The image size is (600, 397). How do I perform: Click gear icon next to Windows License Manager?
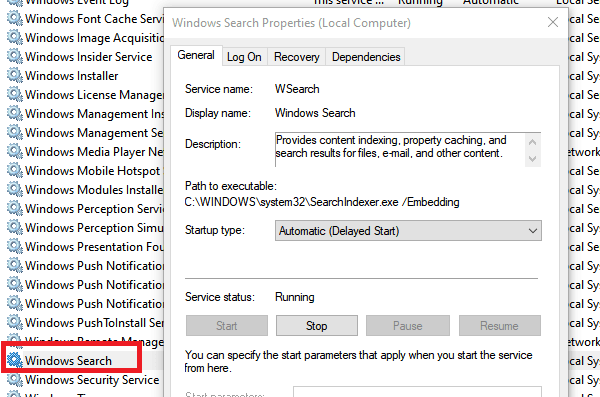pyautogui.click(x=15, y=95)
